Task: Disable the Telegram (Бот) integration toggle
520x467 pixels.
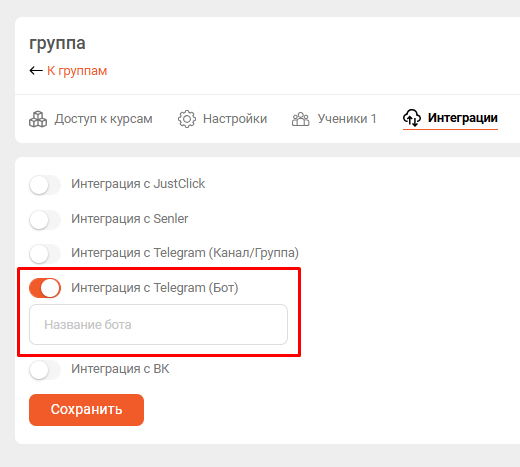Action: (45, 288)
